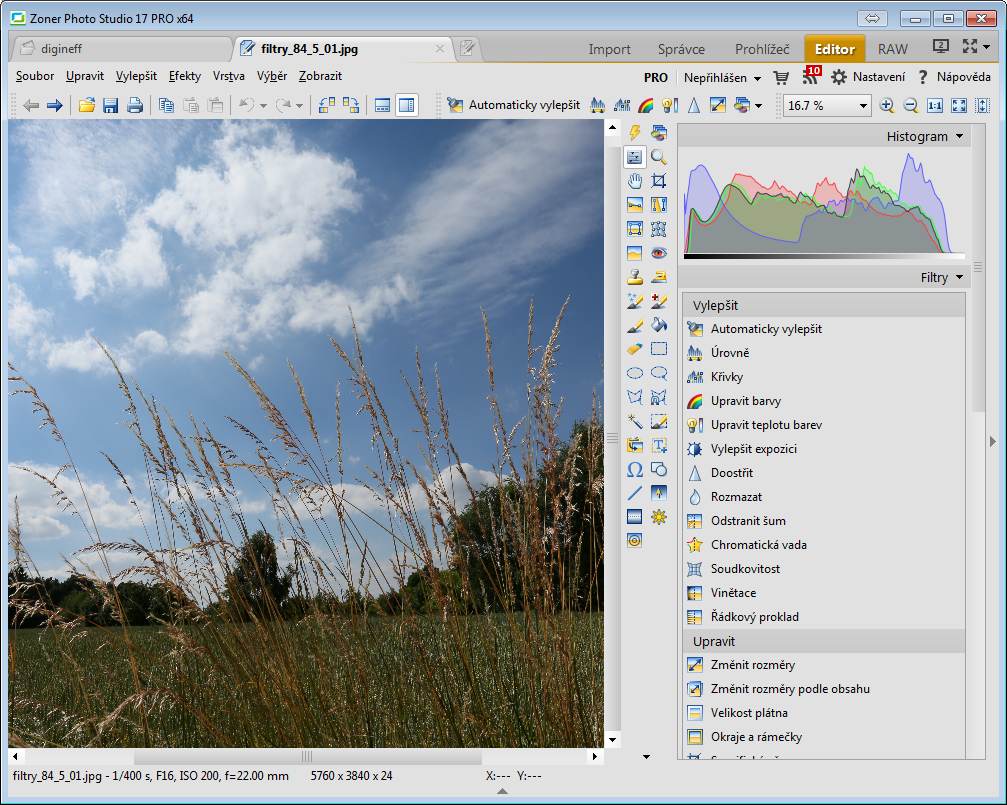The height and width of the screenshot is (805, 1007).
Task: Click the Save floppy disk icon
Action: point(110,105)
